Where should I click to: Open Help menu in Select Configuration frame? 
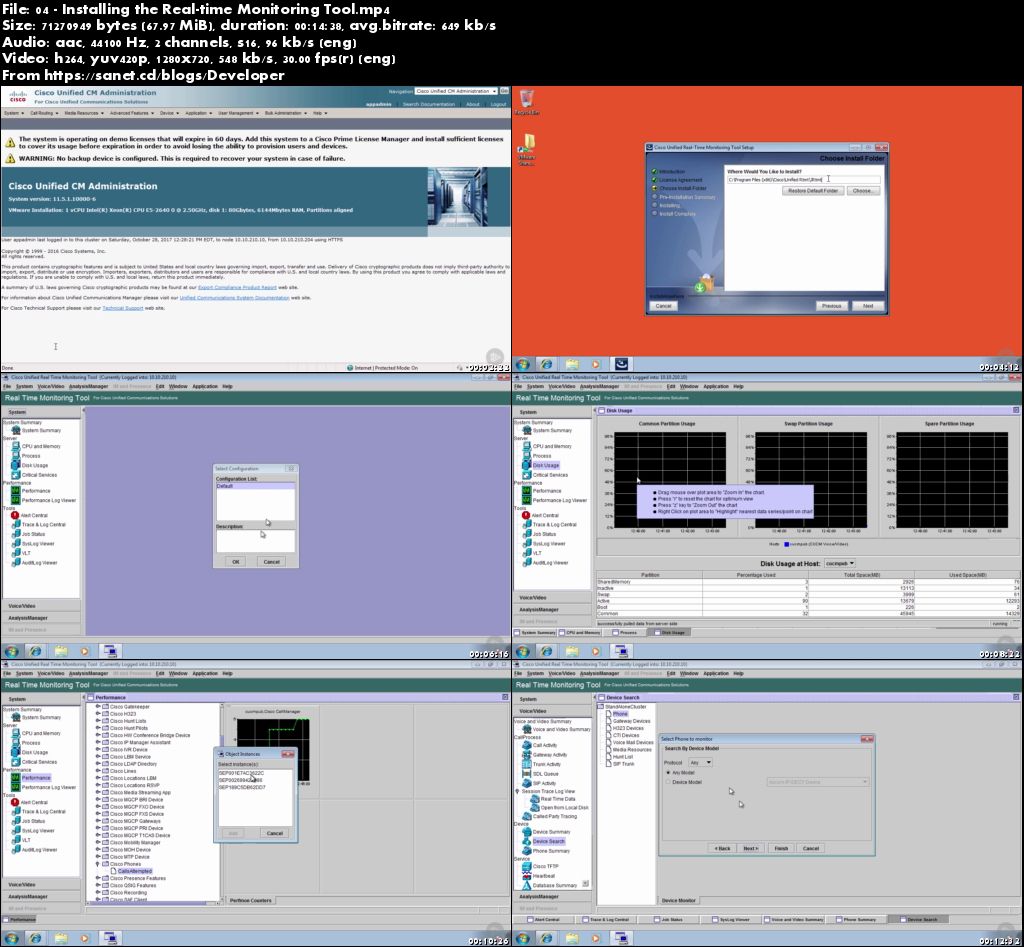[227, 387]
